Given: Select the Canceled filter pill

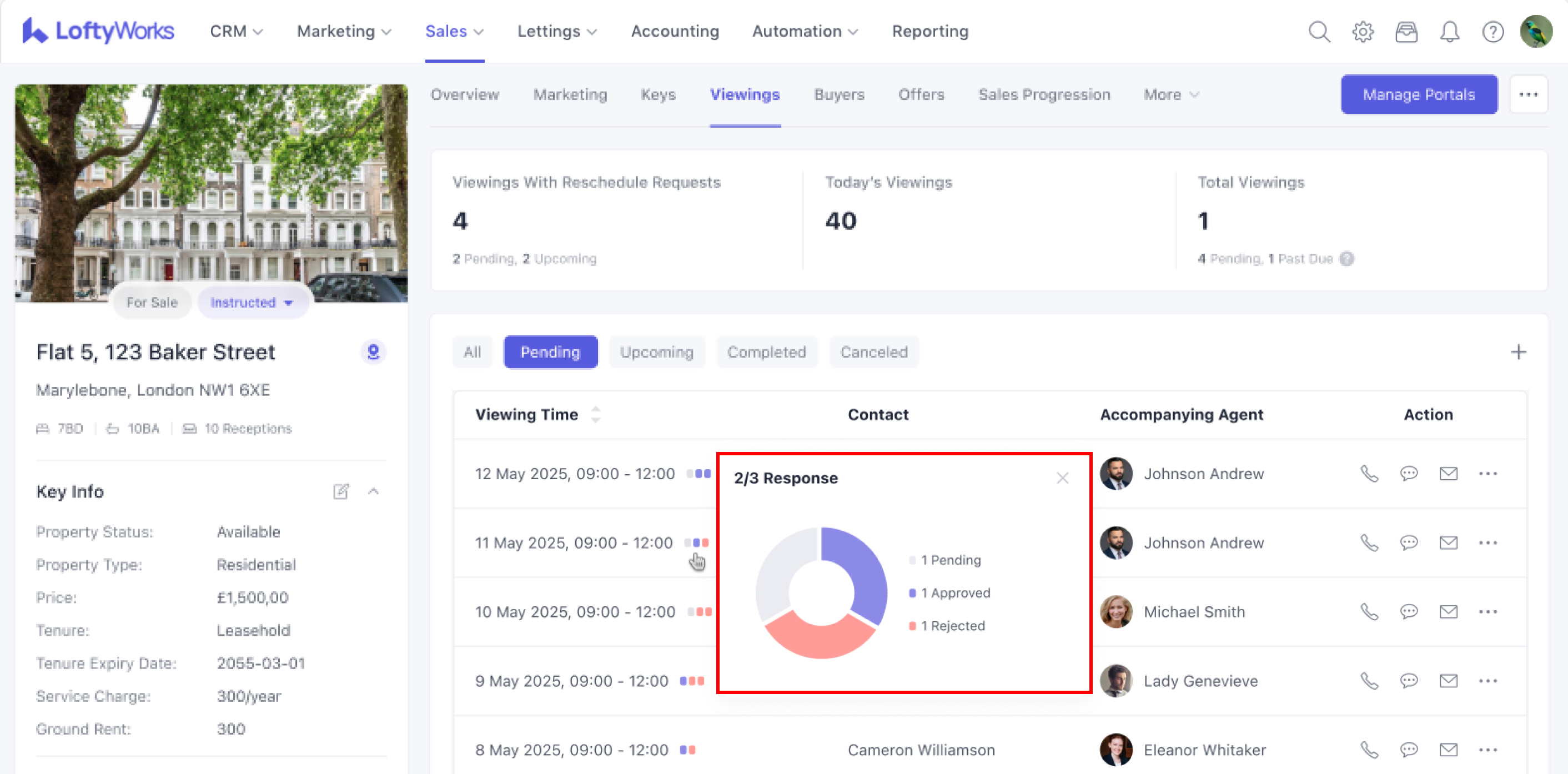Looking at the screenshot, I should click(873, 351).
